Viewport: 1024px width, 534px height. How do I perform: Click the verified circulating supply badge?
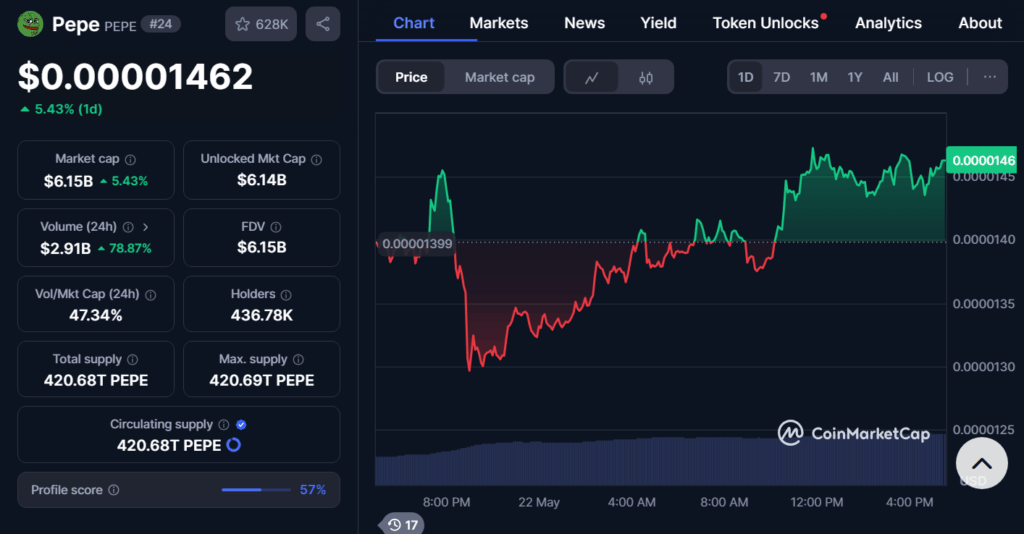point(241,425)
